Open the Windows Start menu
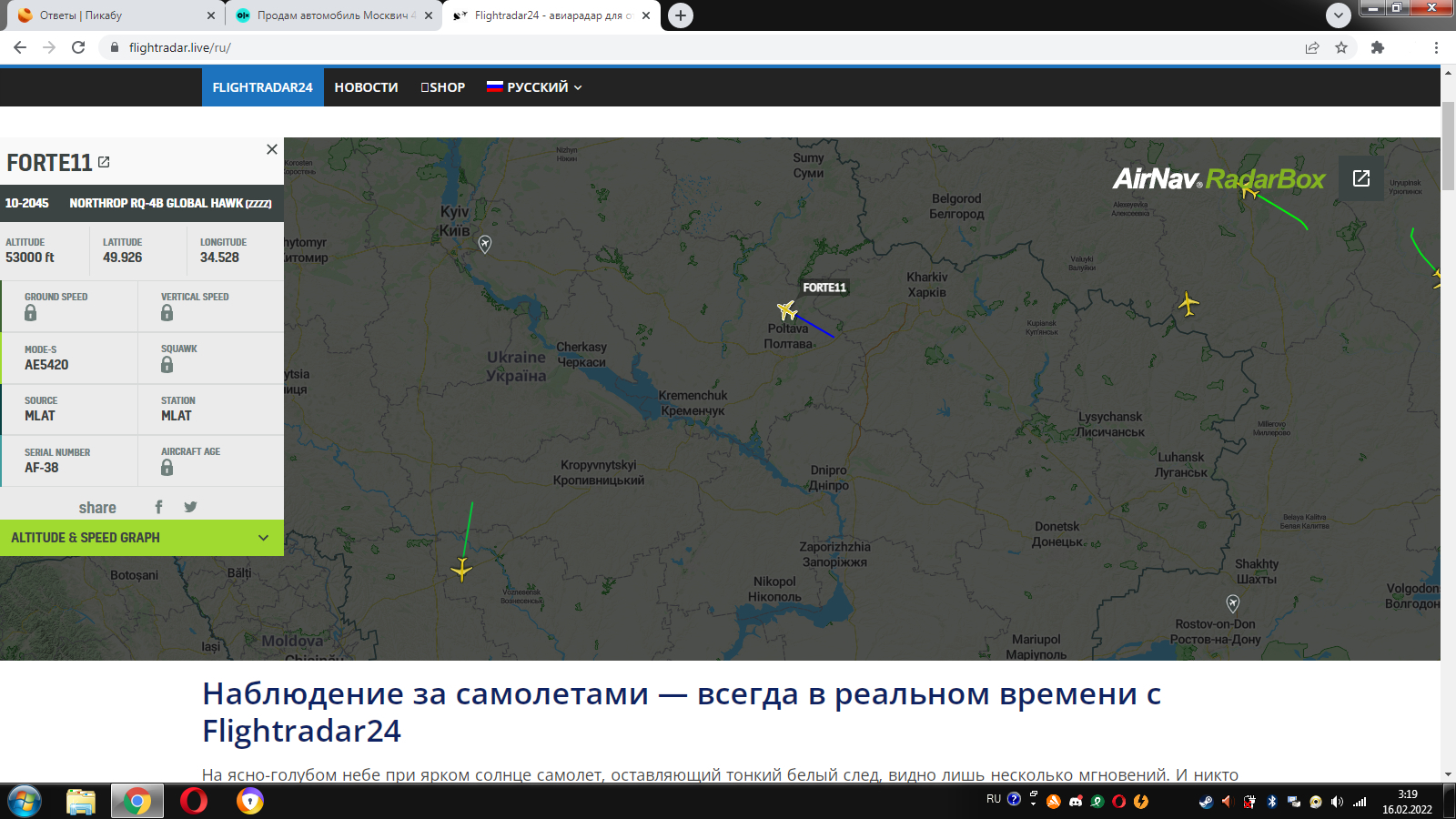The width and height of the screenshot is (1456, 819). 25,801
